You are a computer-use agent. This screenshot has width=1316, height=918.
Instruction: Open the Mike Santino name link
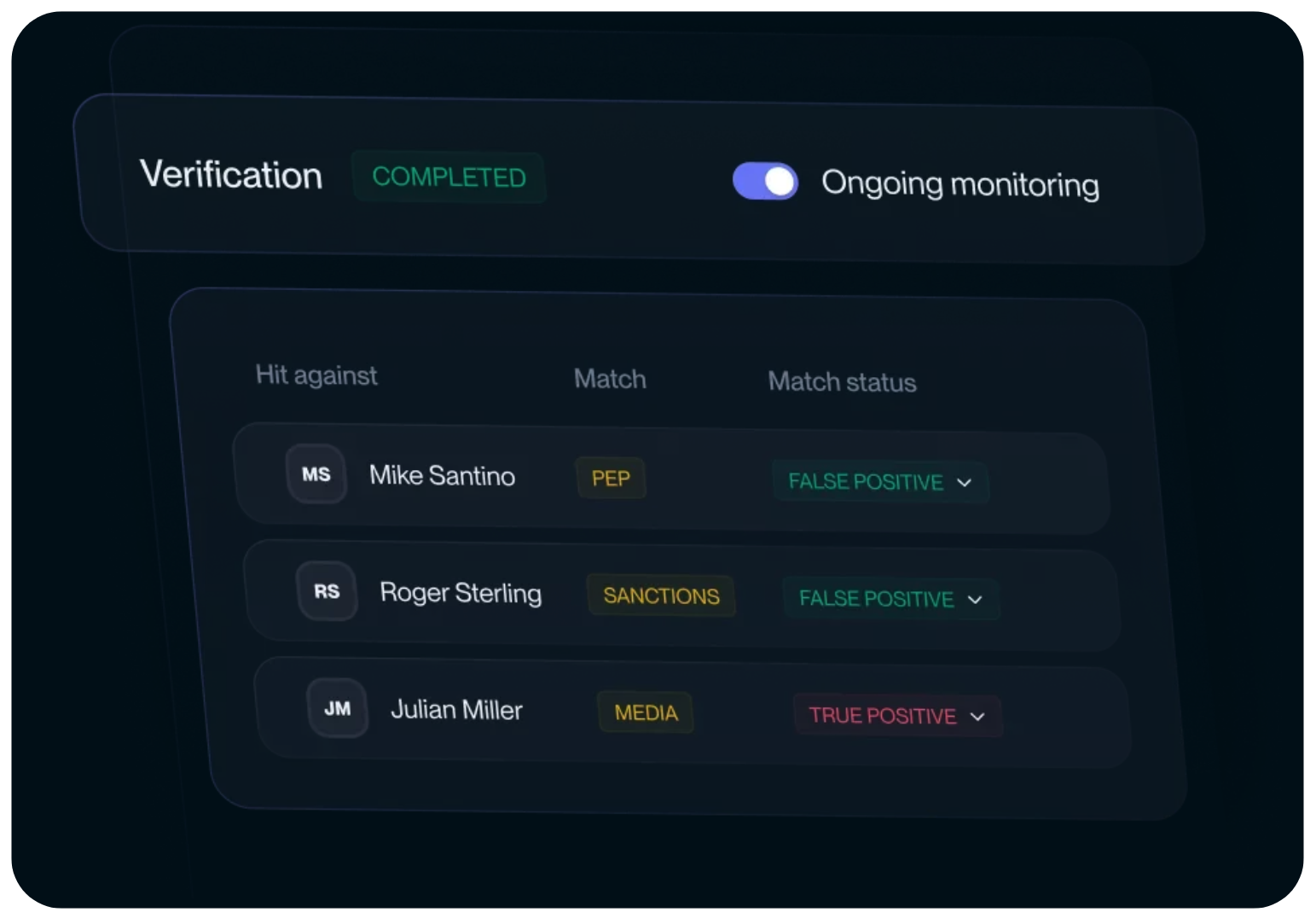tap(442, 475)
